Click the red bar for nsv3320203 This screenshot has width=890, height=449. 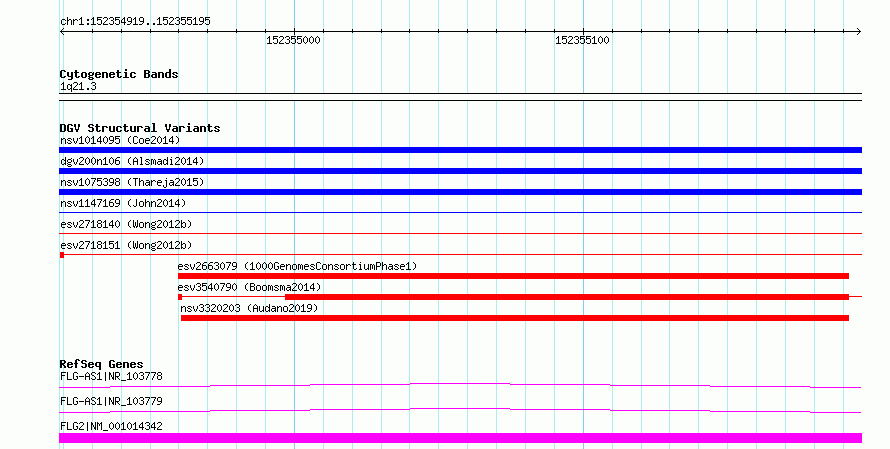pyautogui.click(x=515, y=318)
